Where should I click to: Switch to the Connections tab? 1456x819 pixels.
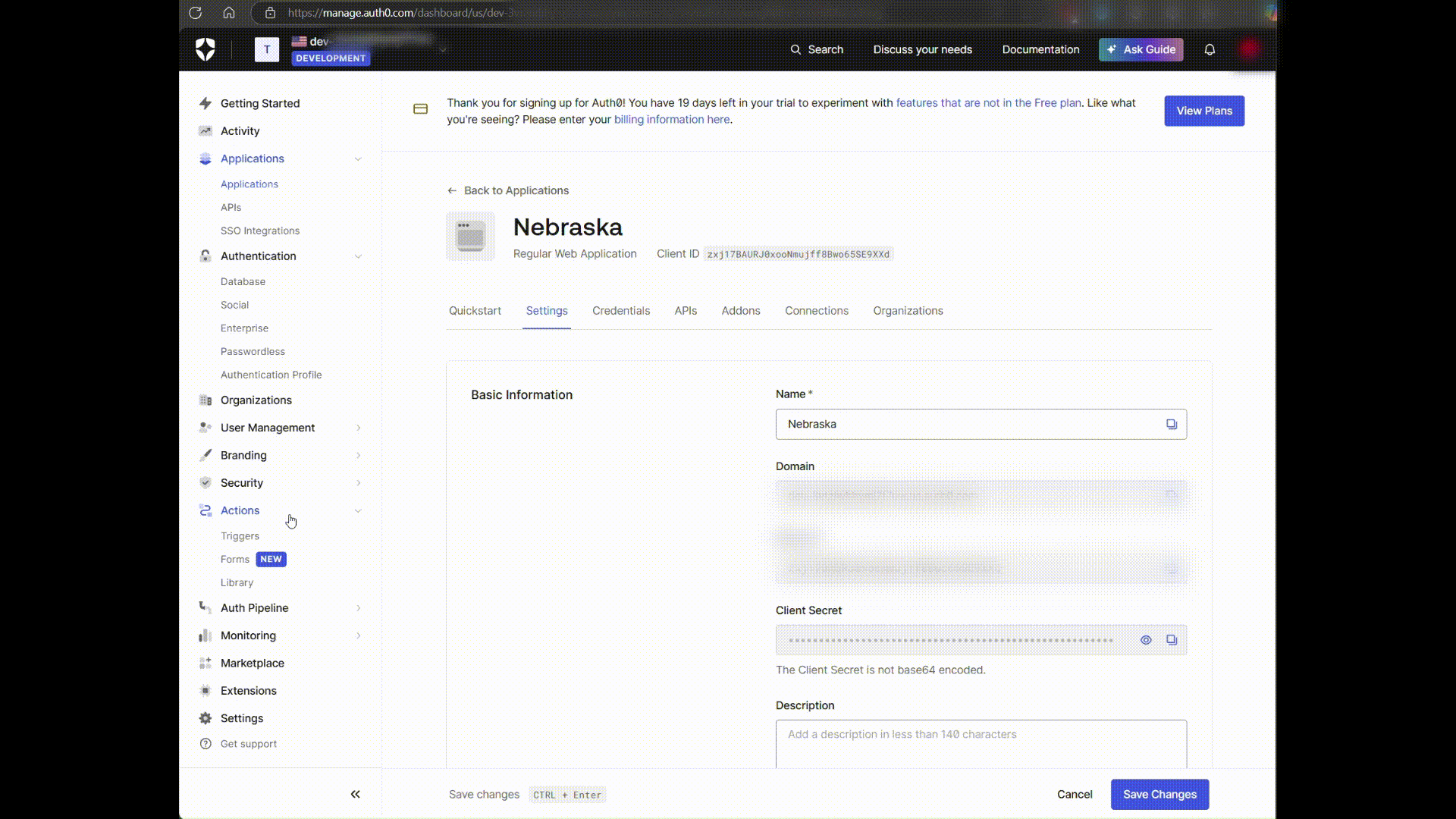point(817,311)
